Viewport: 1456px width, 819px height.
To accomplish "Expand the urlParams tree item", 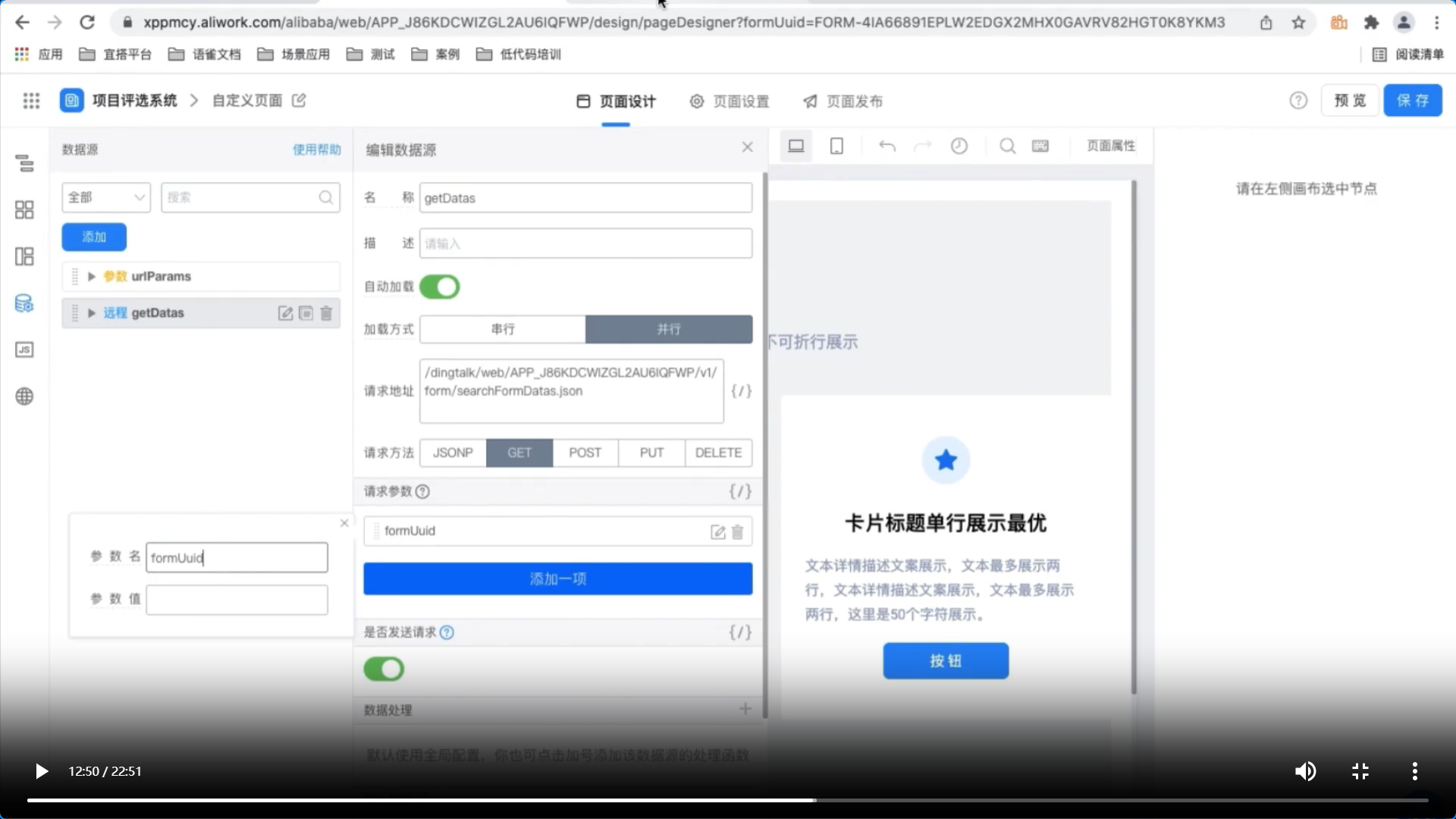I will (92, 277).
